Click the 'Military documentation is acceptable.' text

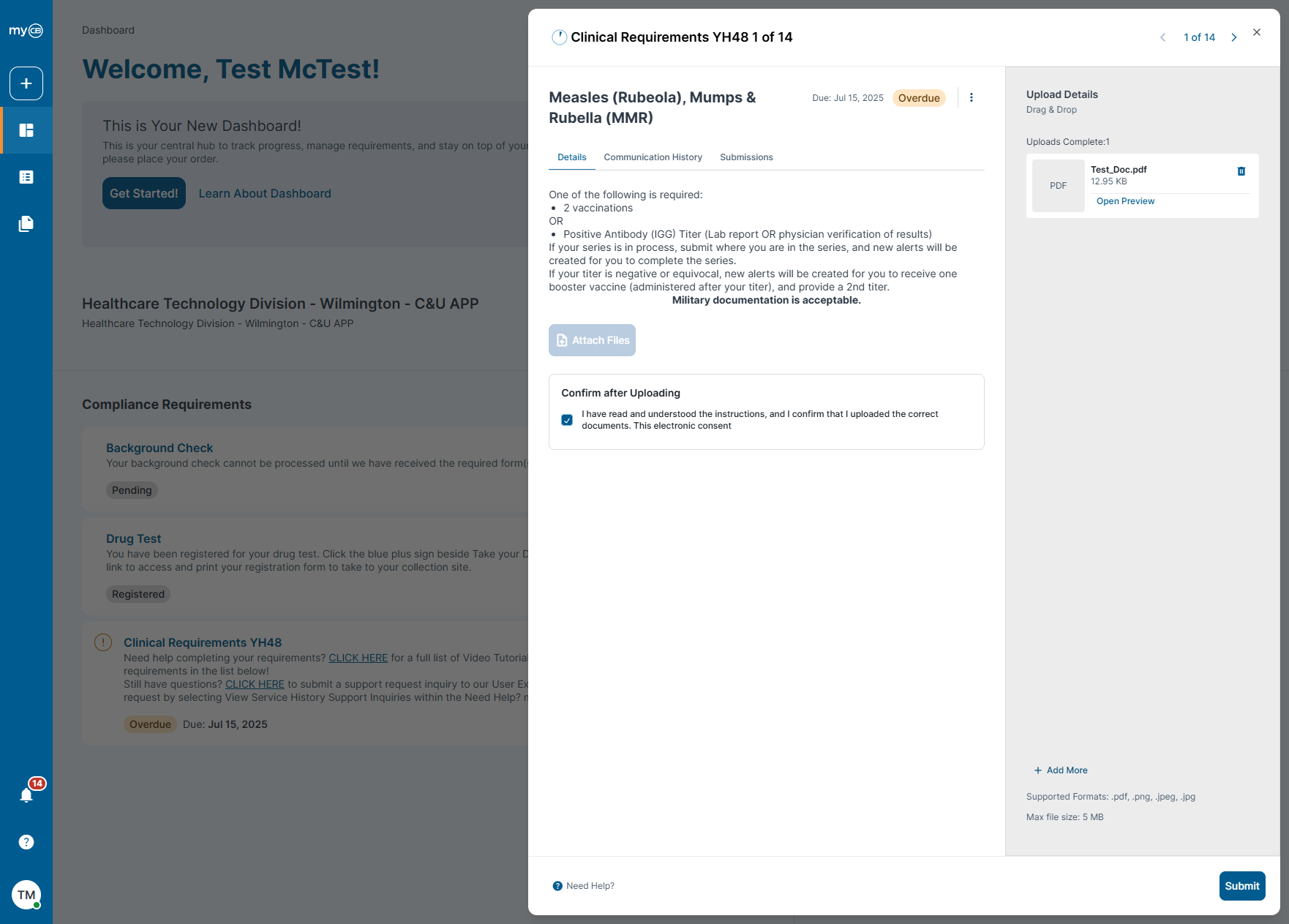[x=766, y=300]
